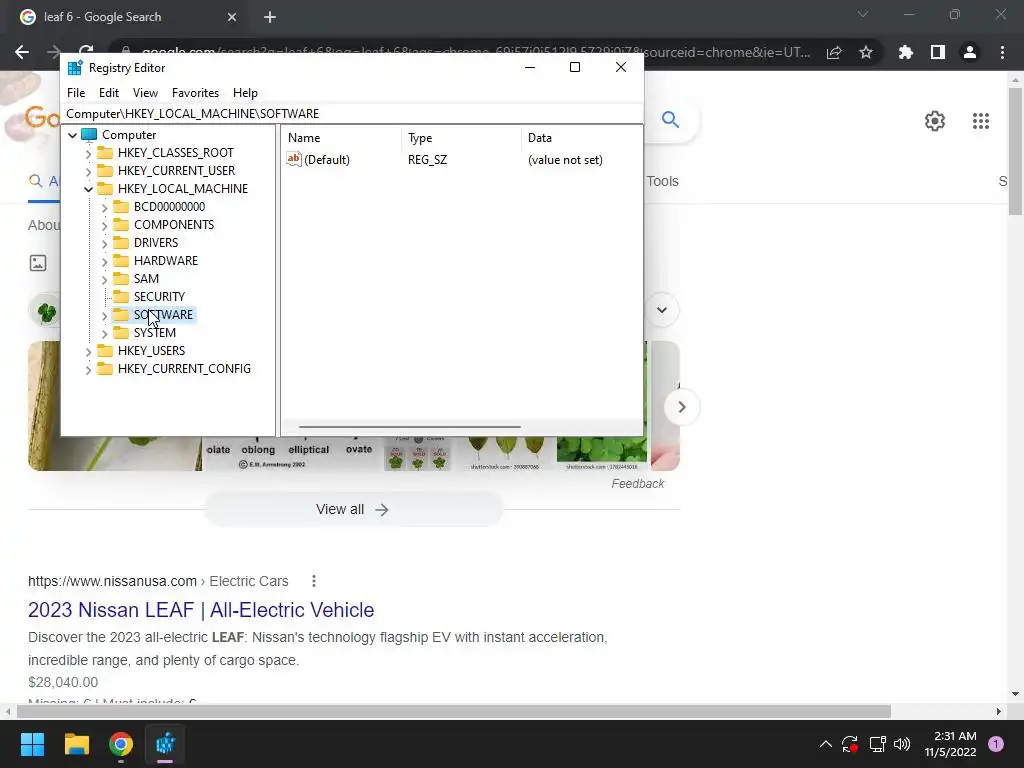Open Chrome three-dot menu
Viewport: 1024px width, 768px height.
coord(1002,52)
